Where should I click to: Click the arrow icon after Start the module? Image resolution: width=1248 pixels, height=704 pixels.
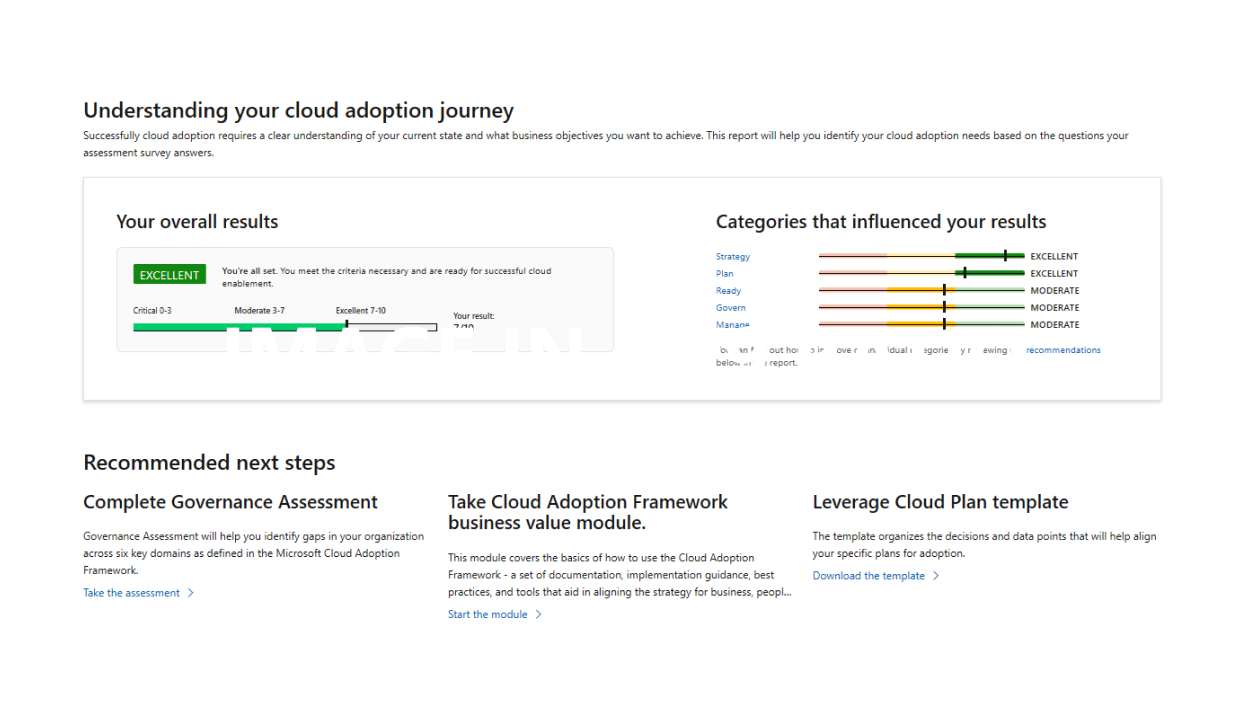[538, 615]
